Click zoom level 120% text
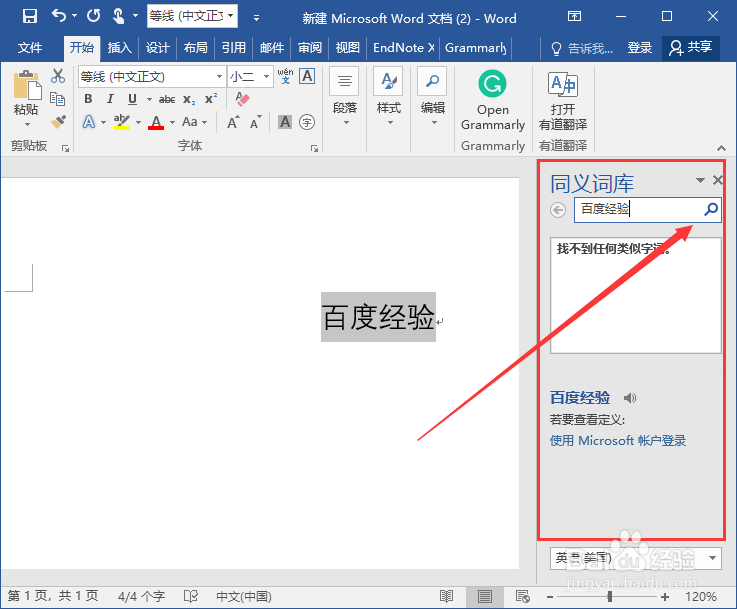 coord(701,597)
